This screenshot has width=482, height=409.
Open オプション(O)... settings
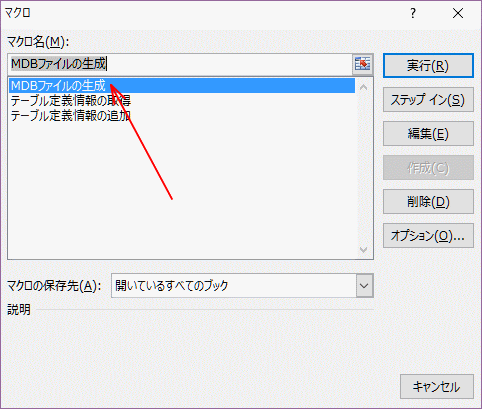pyautogui.click(x=428, y=236)
